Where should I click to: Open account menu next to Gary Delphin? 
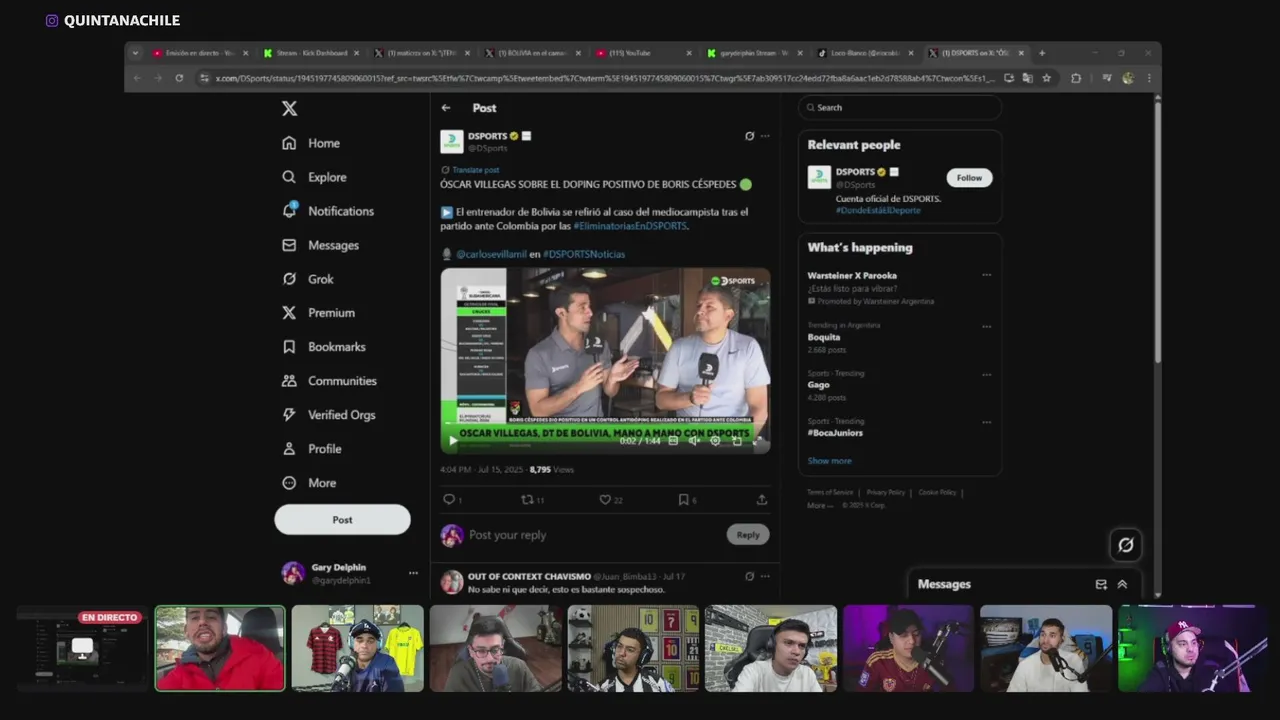pyautogui.click(x=413, y=573)
